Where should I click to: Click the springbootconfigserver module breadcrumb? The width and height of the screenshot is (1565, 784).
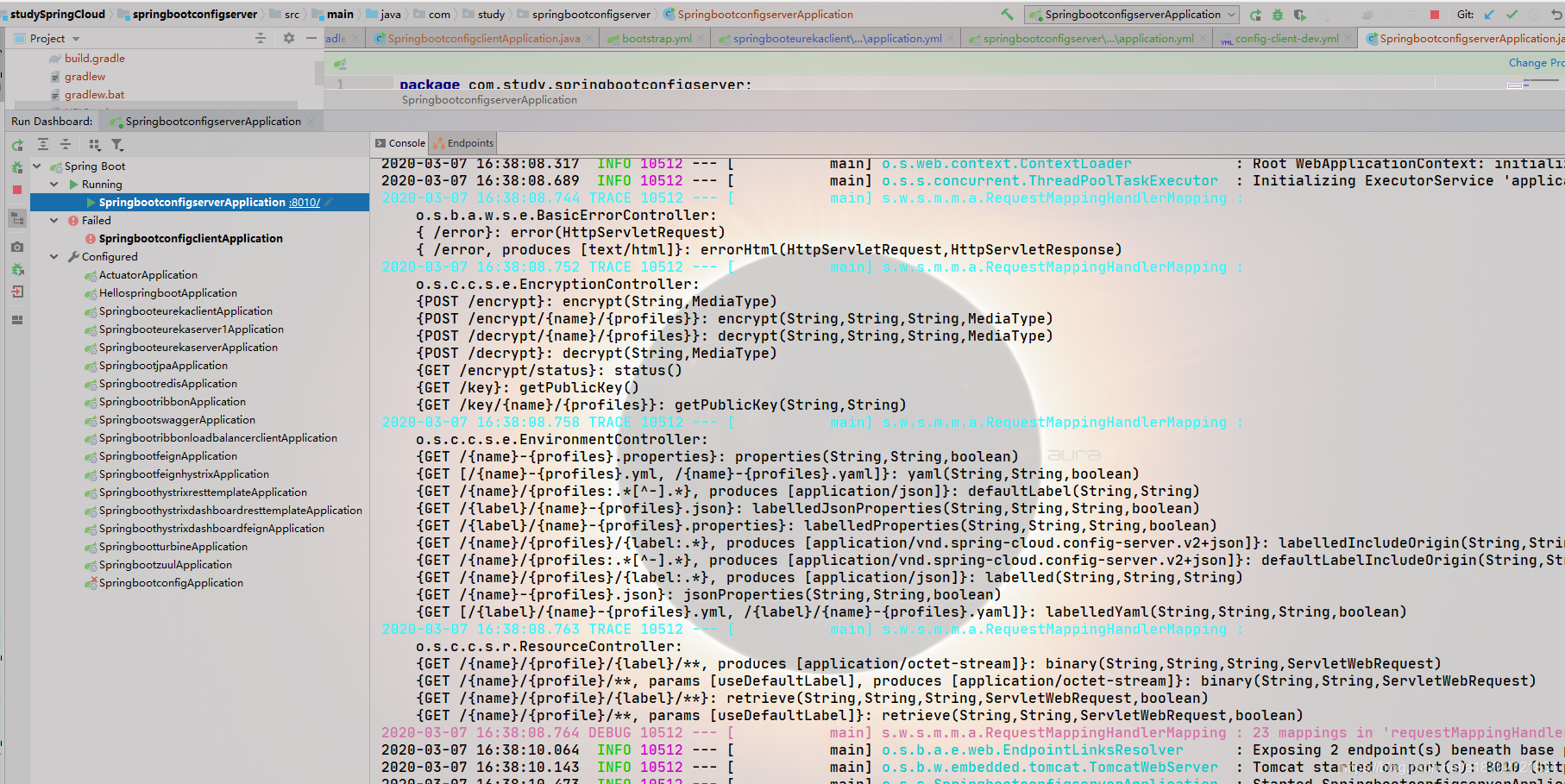[187, 15]
